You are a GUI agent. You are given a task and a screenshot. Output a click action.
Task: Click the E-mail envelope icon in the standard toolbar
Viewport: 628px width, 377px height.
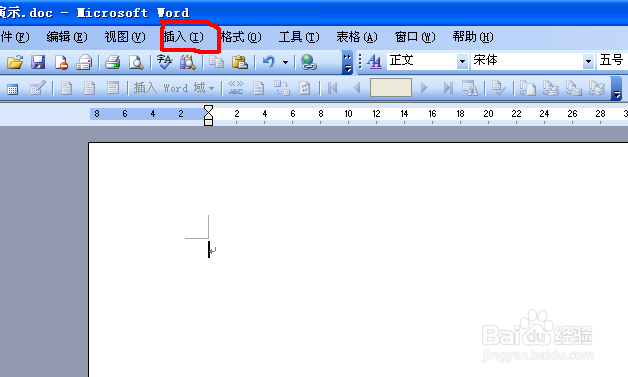[x=84, y=62]
